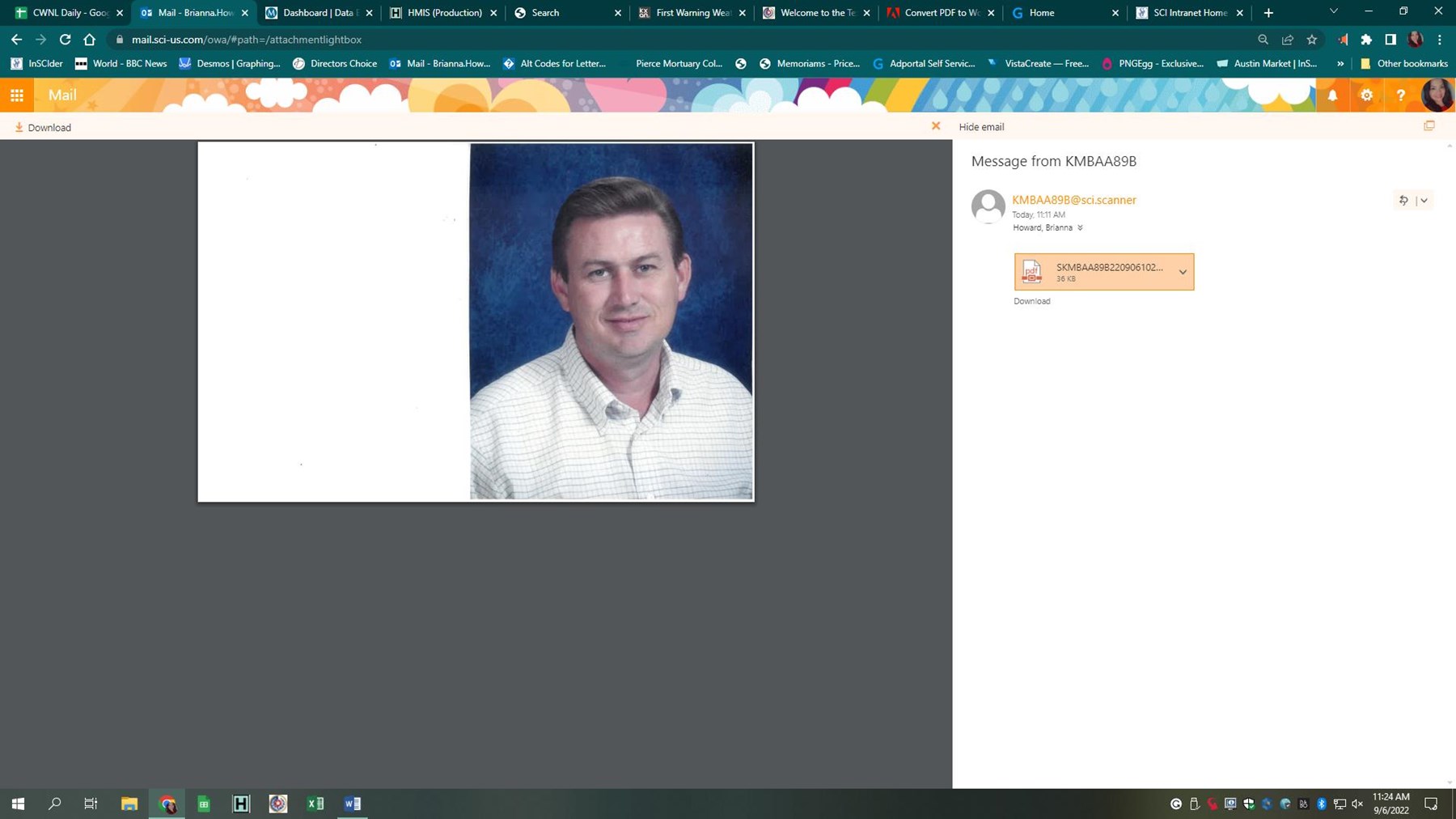Image resolution: width=1456 pixels, height=819 pixels.
Task: Click the reply all arrow icon
Action: pyautogui.click(x=1403, y=201)
